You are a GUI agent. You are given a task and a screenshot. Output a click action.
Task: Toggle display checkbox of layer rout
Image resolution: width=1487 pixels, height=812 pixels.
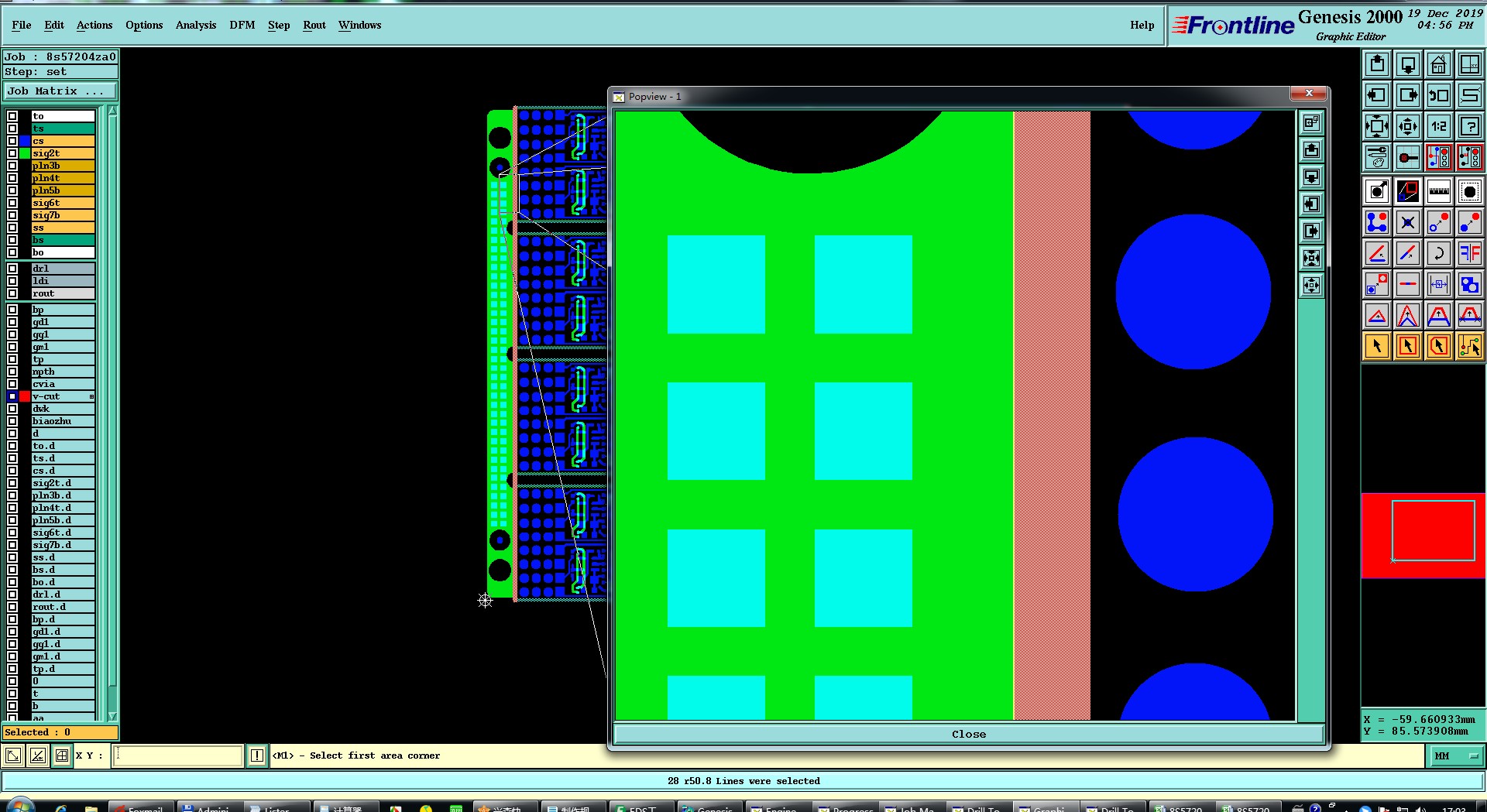coord(12,293)
